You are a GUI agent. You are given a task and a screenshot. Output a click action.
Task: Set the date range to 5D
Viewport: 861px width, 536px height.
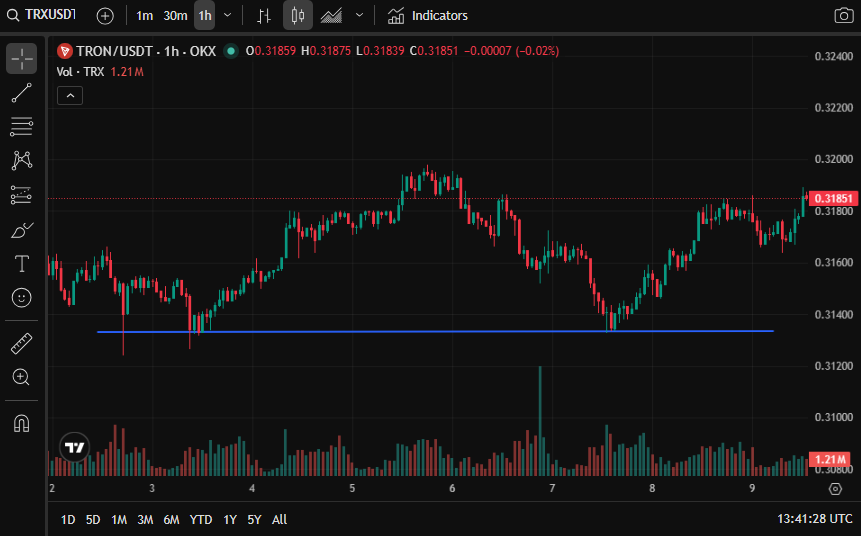coord(93,520)
